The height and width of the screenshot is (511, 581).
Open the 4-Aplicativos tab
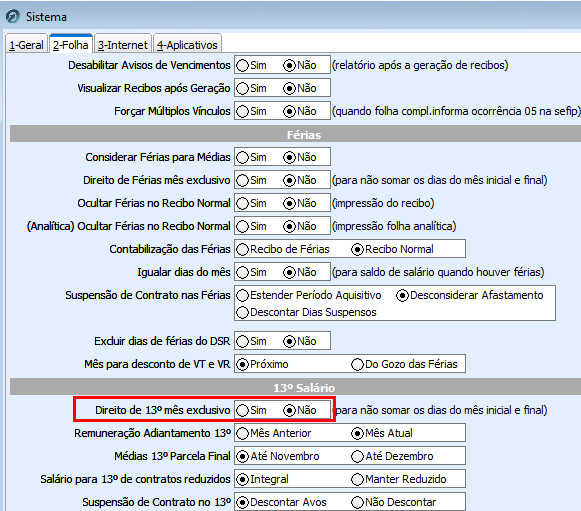point(187,45)
